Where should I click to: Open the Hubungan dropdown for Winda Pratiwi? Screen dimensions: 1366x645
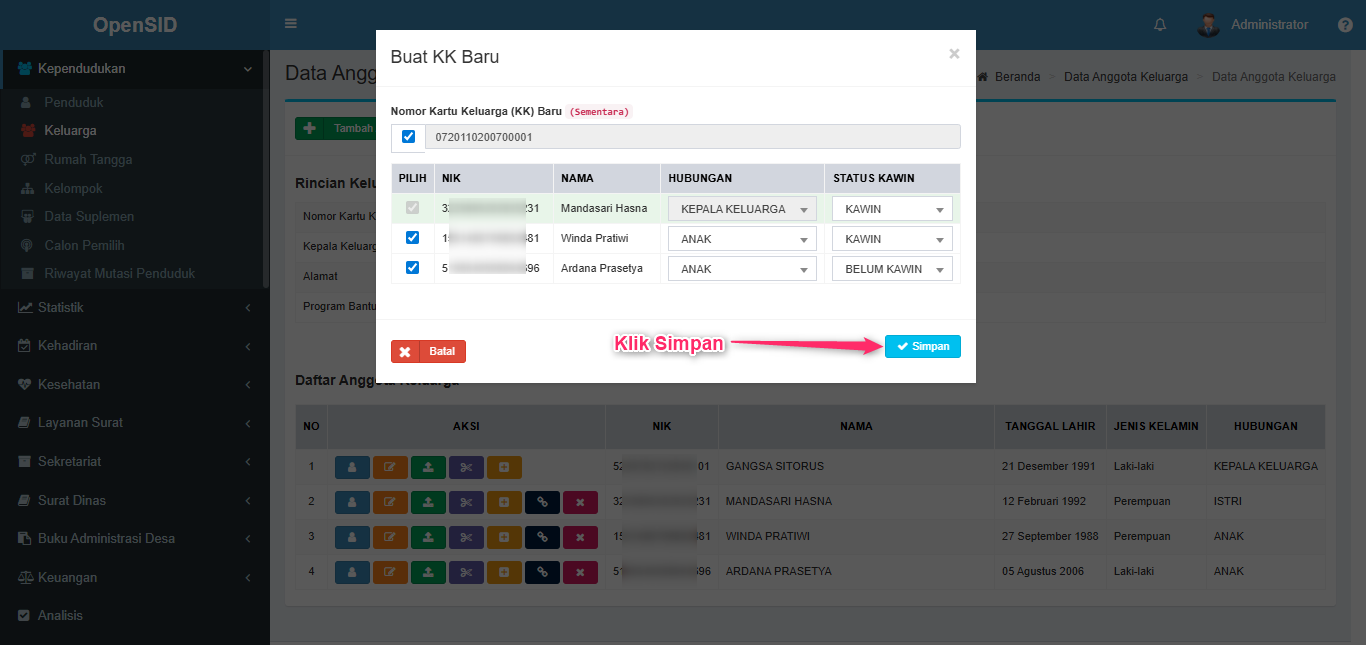742,240
